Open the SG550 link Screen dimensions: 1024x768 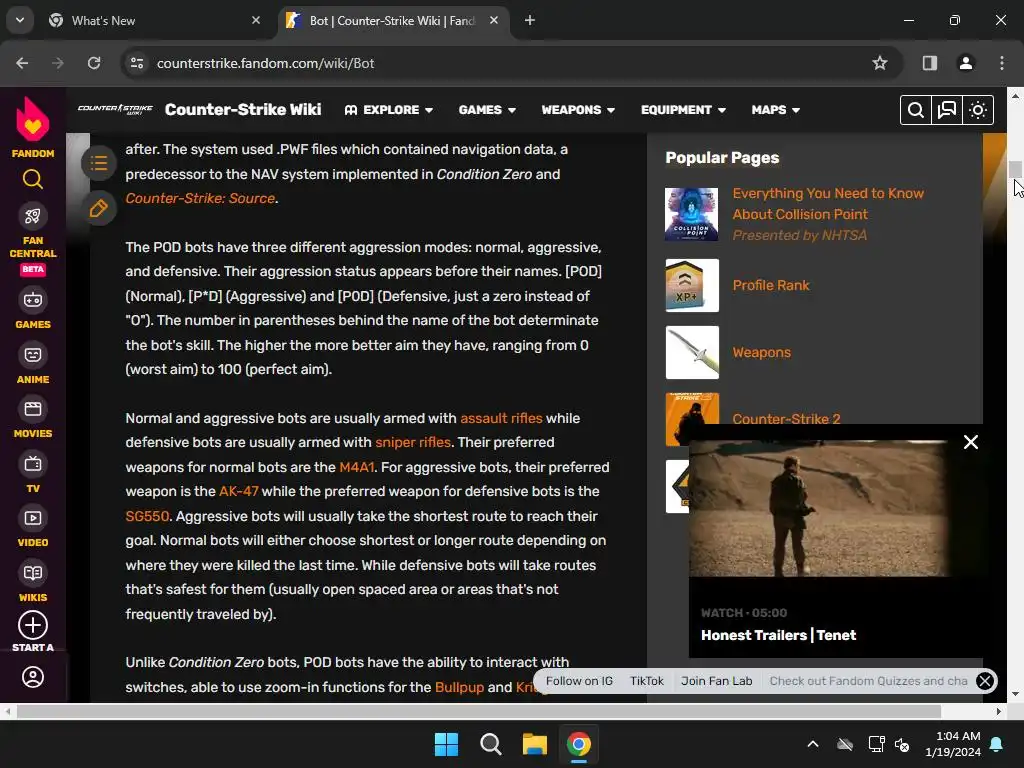click(147, 516)
